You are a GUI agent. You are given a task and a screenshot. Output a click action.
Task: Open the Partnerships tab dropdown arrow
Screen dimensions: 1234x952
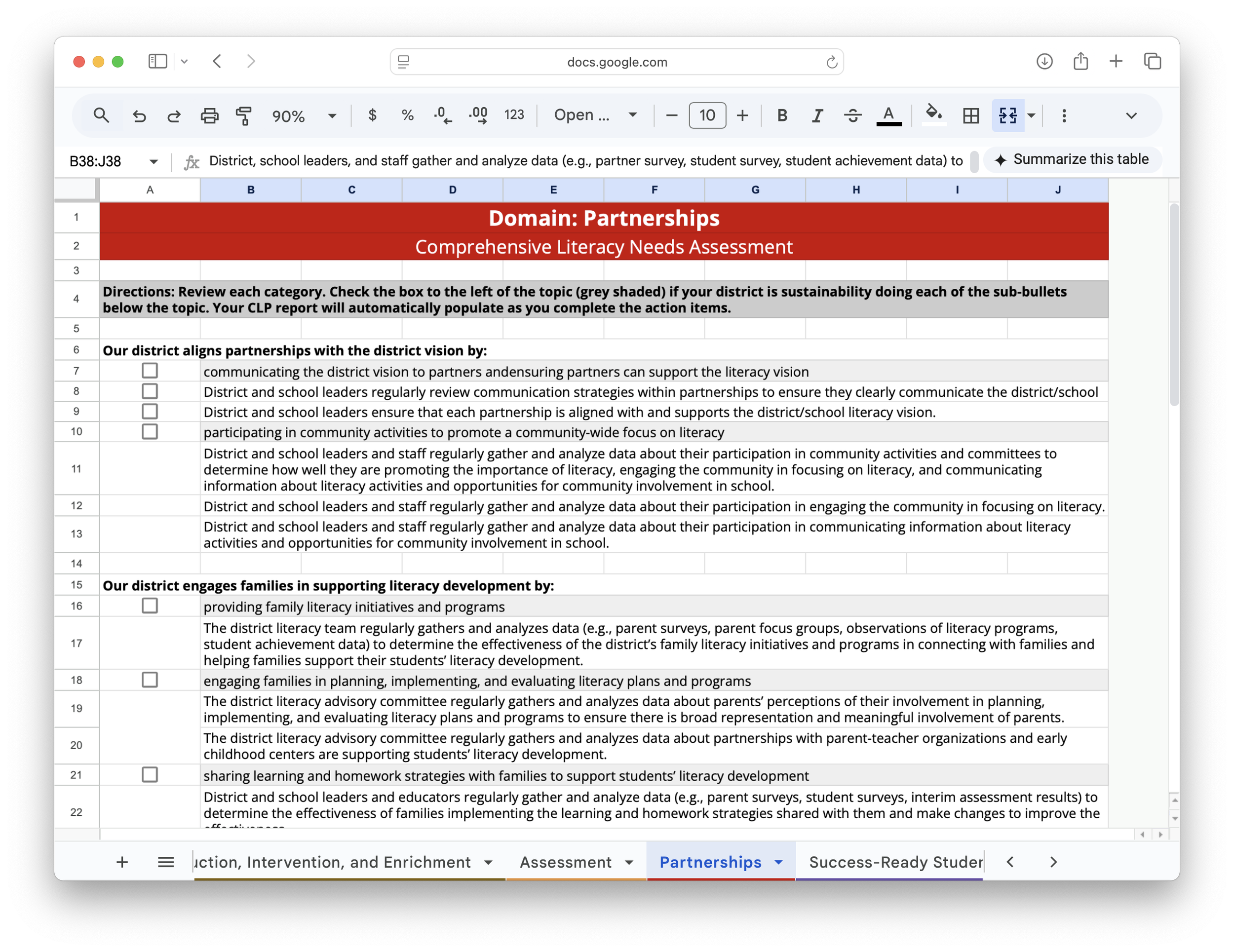(778, 862)
